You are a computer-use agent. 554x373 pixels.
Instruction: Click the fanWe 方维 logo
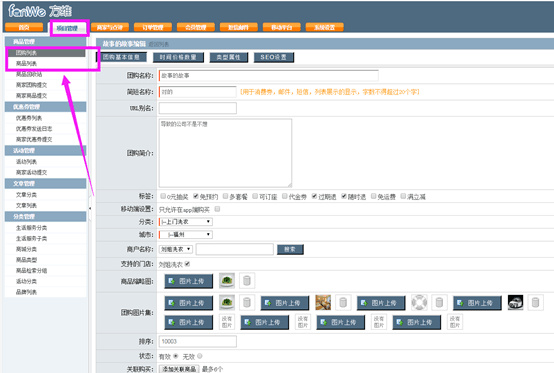[x=40, y=11]
